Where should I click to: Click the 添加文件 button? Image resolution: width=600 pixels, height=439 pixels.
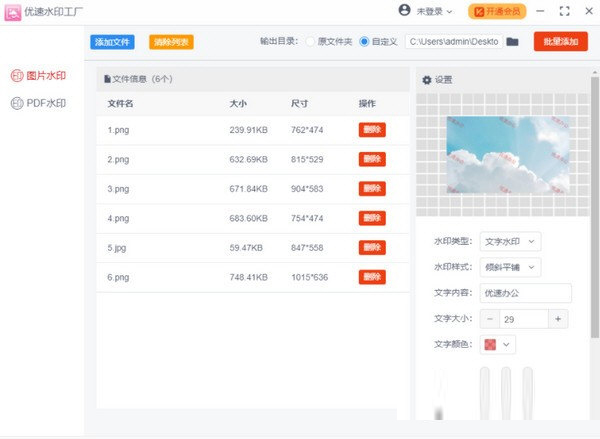pyautogui.click(x=112, y=42)
